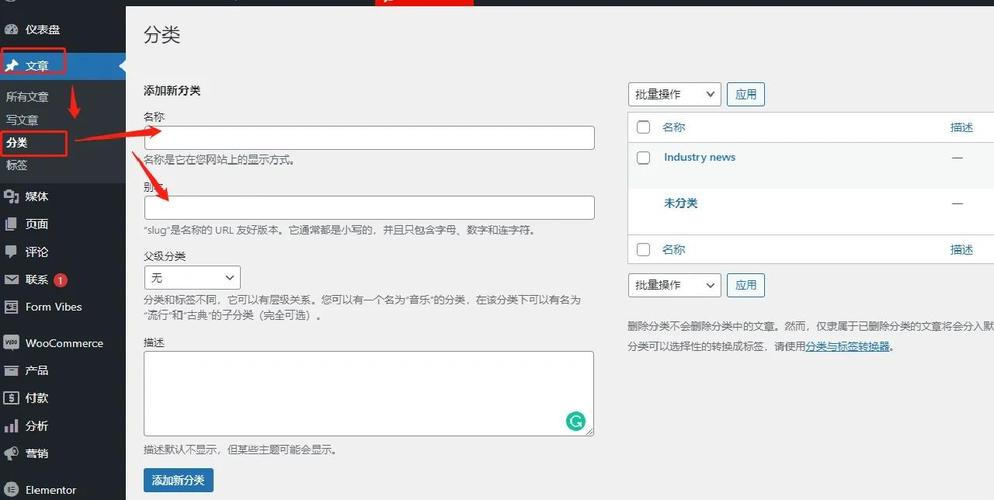
Task: Click the Add New Category (添加新分类) button
Action: point(178,481)
